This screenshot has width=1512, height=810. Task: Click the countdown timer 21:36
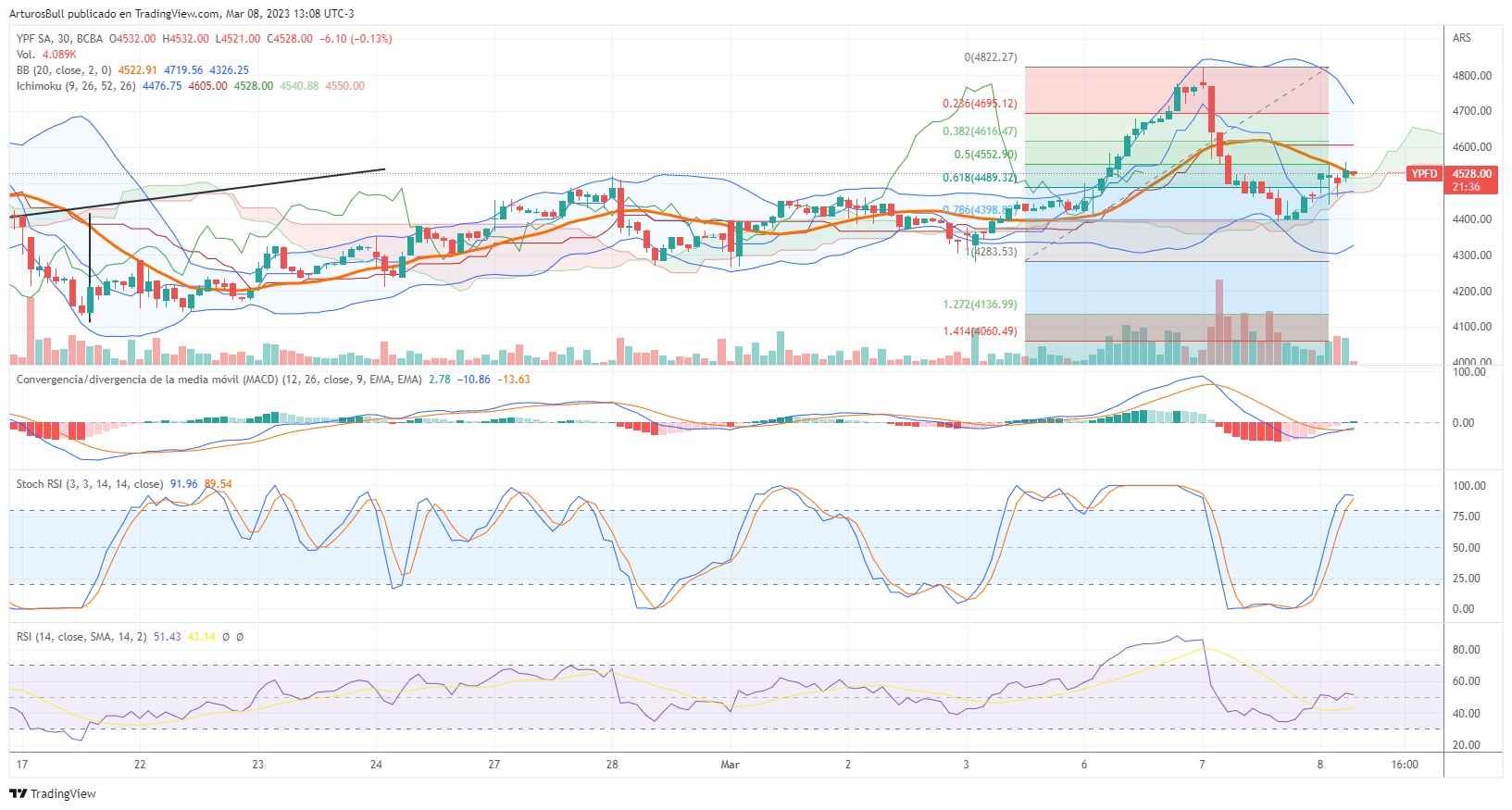pyautogui.click(x=1466, y=187)
